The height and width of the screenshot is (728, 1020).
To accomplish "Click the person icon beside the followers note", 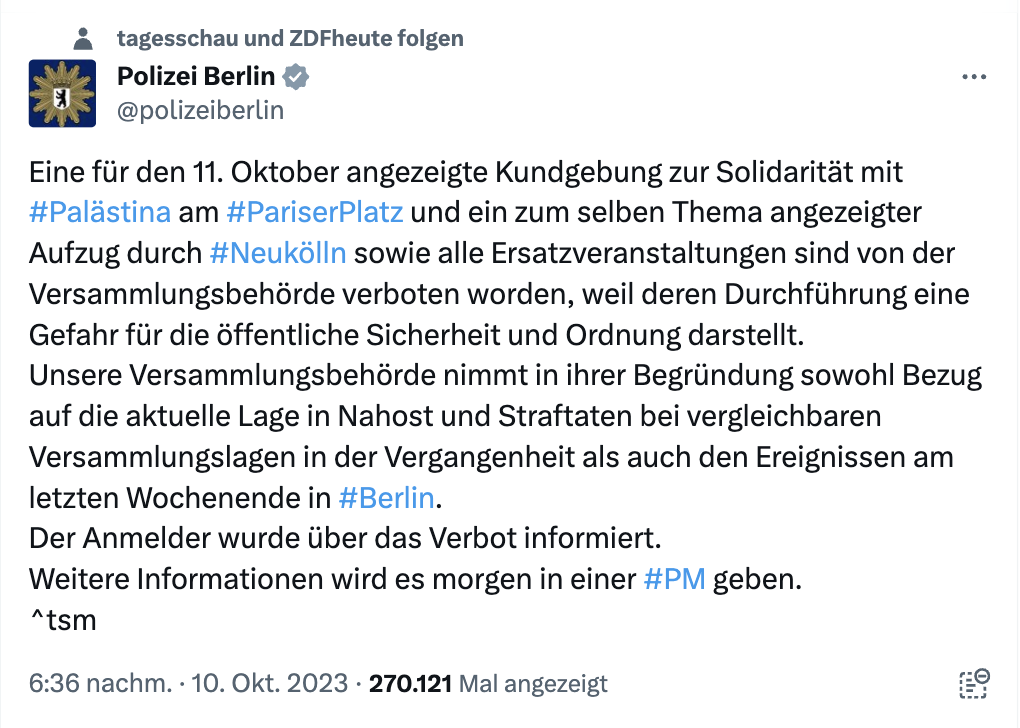I will (84, 39).
